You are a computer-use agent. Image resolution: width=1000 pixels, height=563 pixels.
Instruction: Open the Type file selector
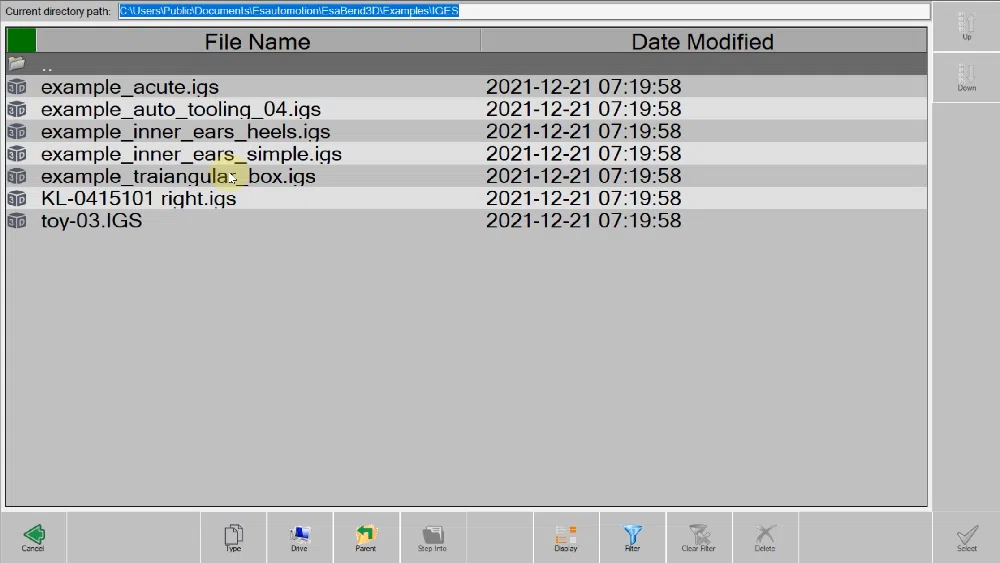(x=233, y=537)
